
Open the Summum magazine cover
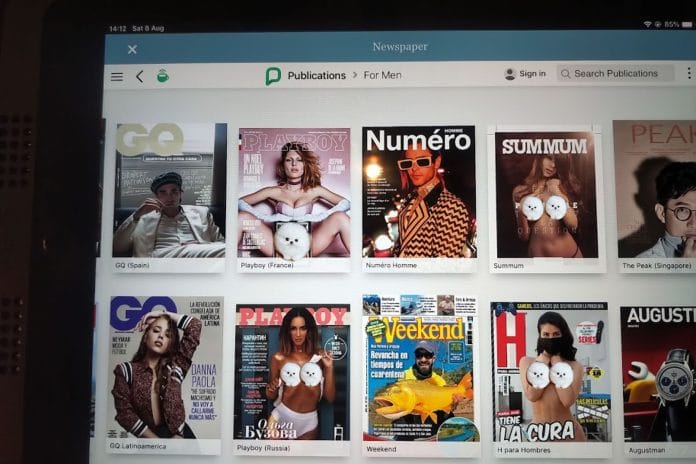point(546,194)
